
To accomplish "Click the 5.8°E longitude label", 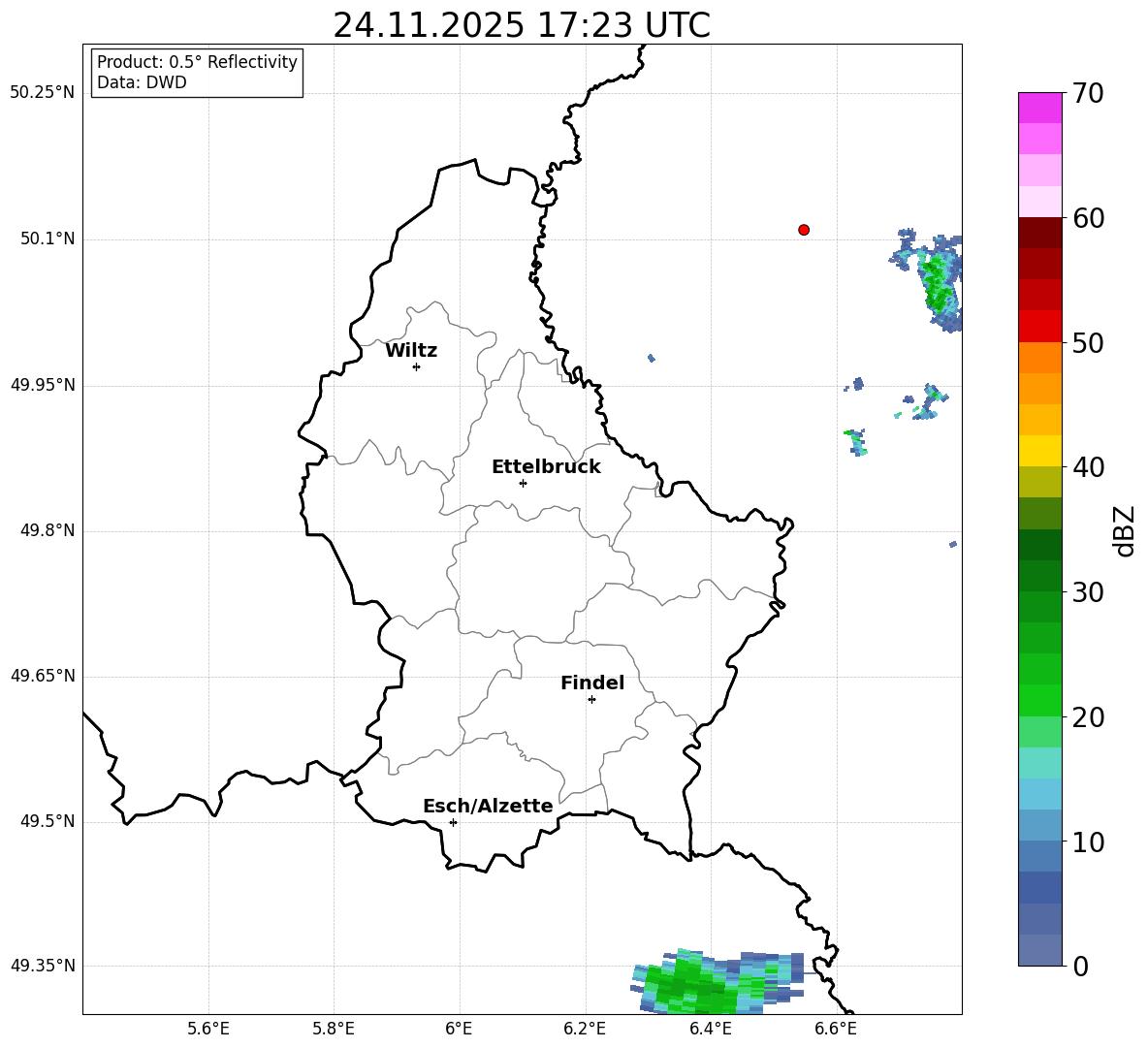I will (x=334, y=1029).
